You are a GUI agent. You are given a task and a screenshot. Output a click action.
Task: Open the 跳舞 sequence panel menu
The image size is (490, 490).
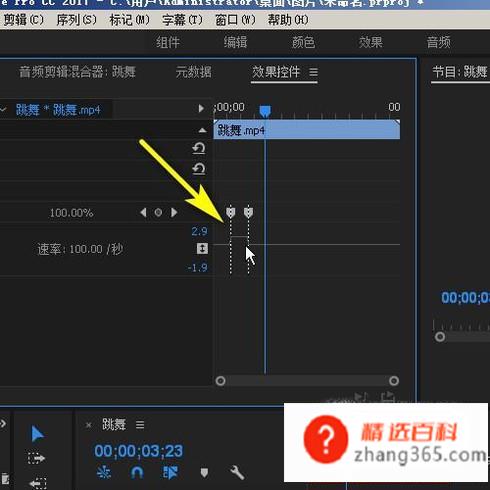coord(140,425)
